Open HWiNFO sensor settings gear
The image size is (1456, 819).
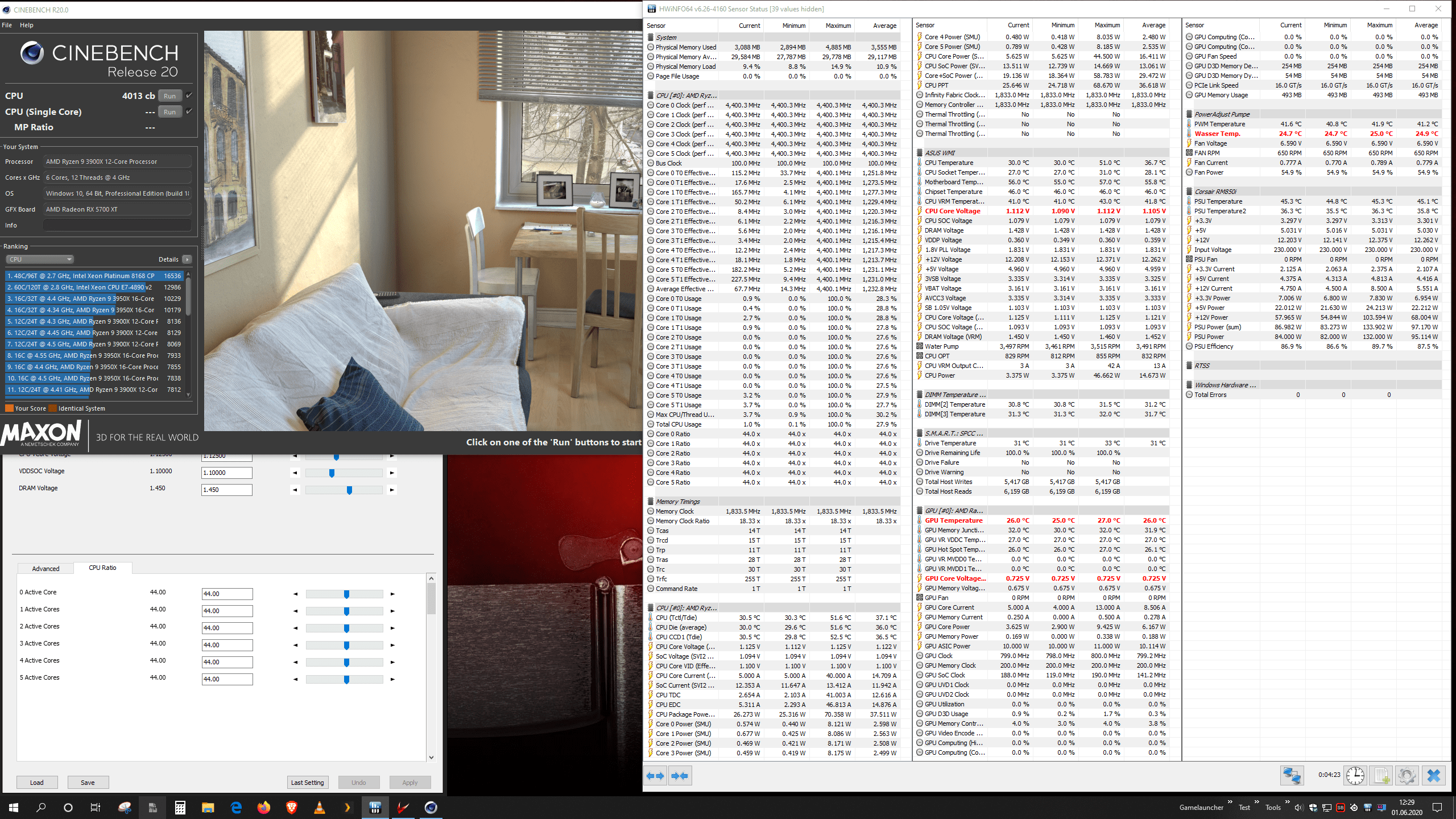tap(1407, 776)
